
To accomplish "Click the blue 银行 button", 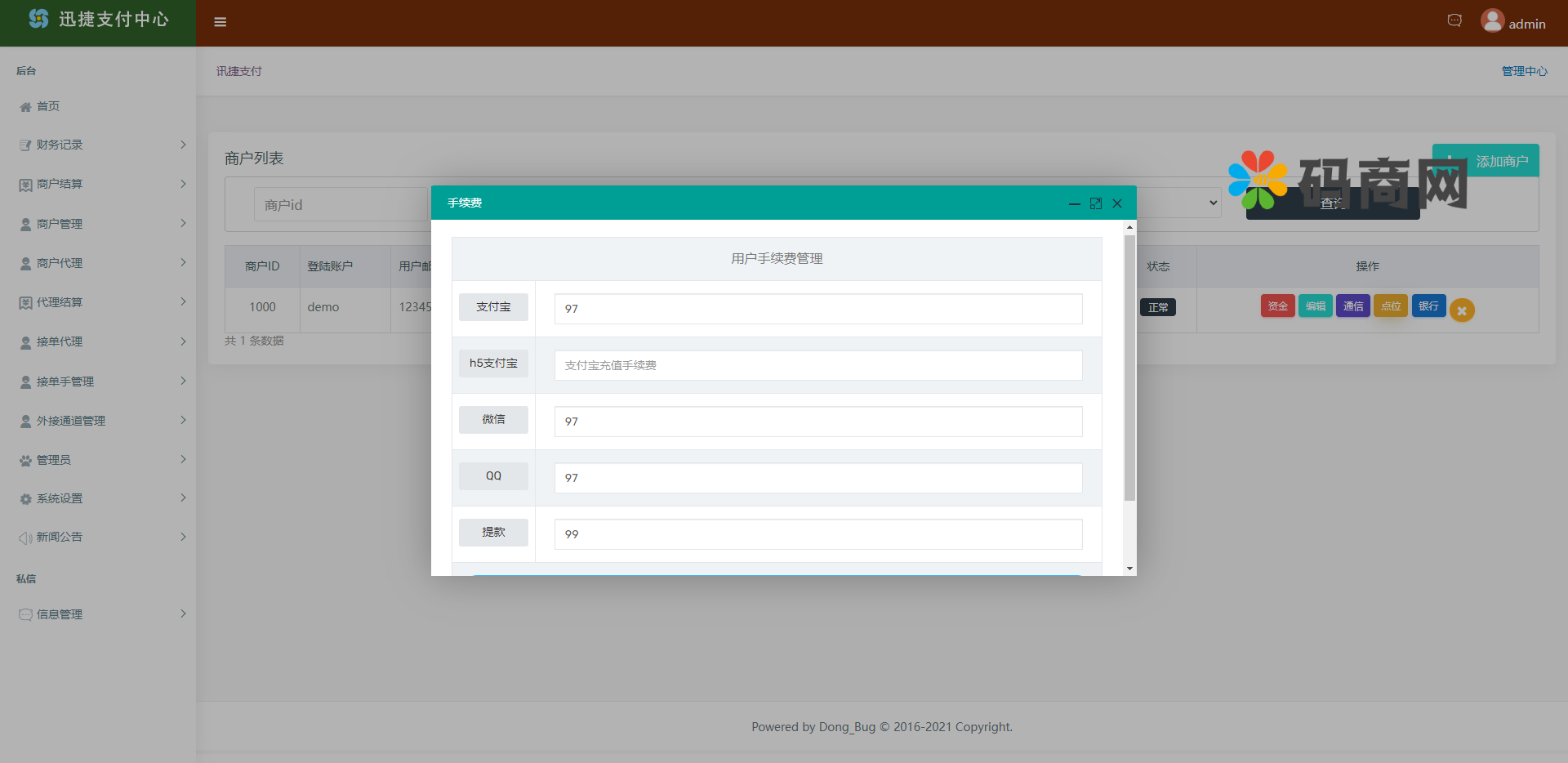I will 1428,306.
